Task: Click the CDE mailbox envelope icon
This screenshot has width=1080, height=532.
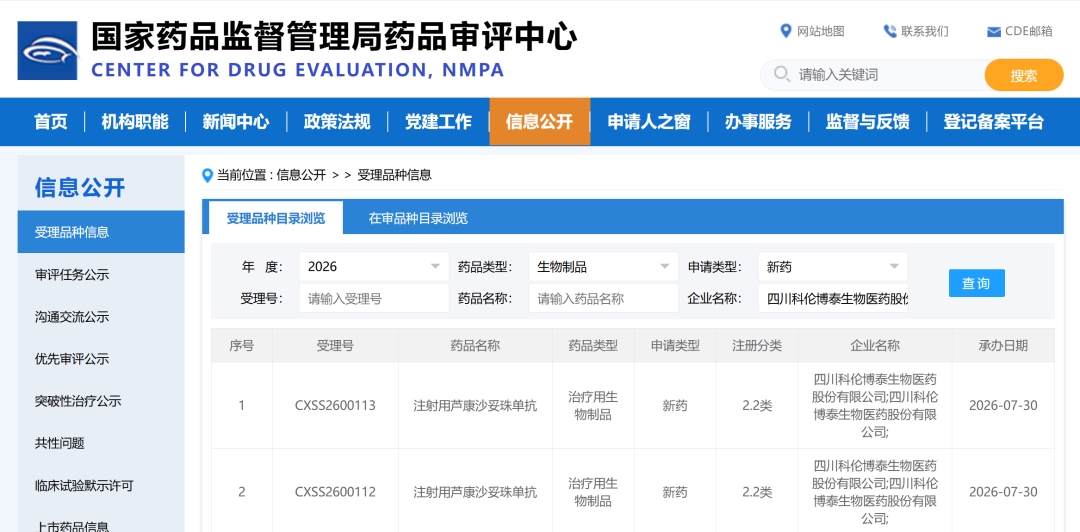Action: coord(994,32)
